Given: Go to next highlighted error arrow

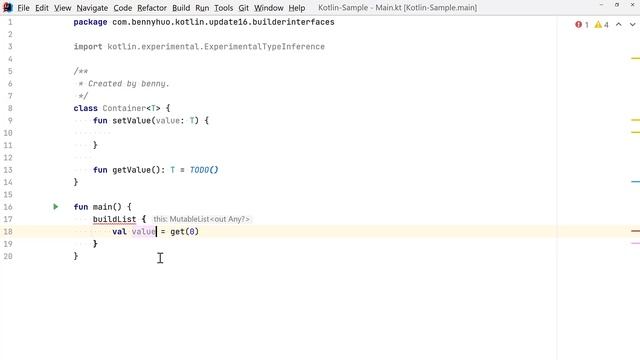Looking at the screenshot, I should [x=632, y=25].
